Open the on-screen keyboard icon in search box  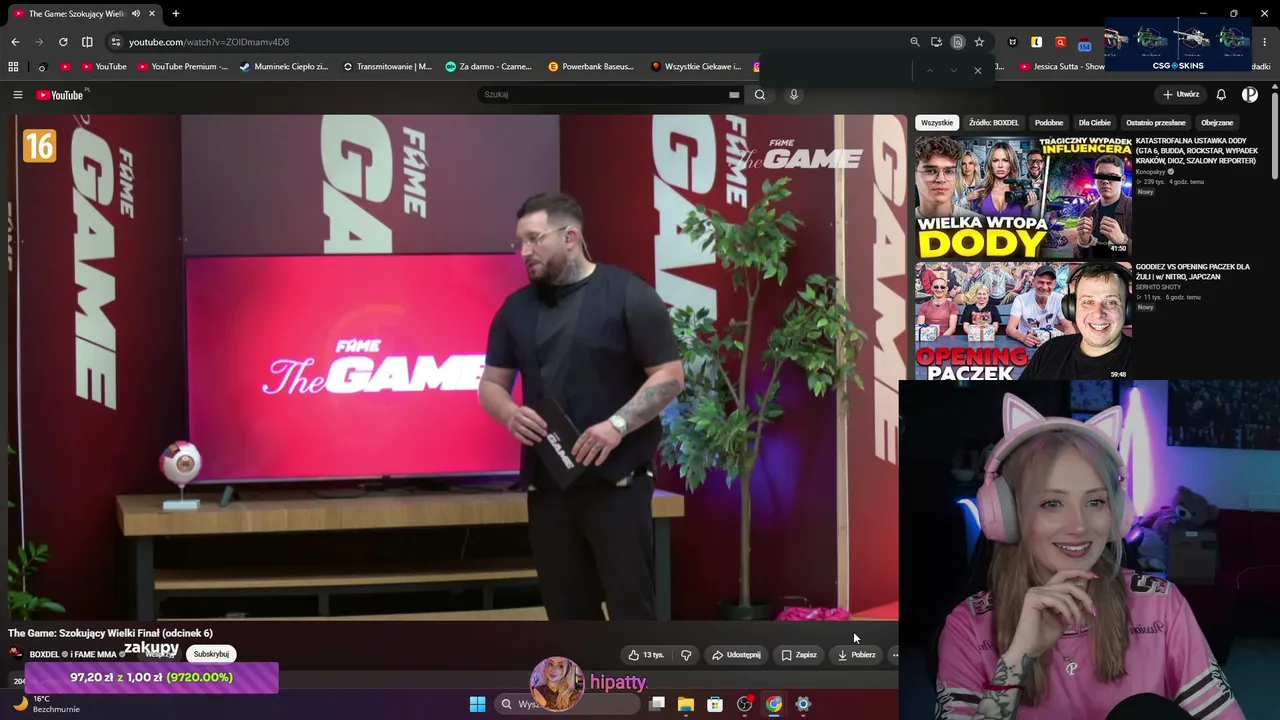click(734, 95)
